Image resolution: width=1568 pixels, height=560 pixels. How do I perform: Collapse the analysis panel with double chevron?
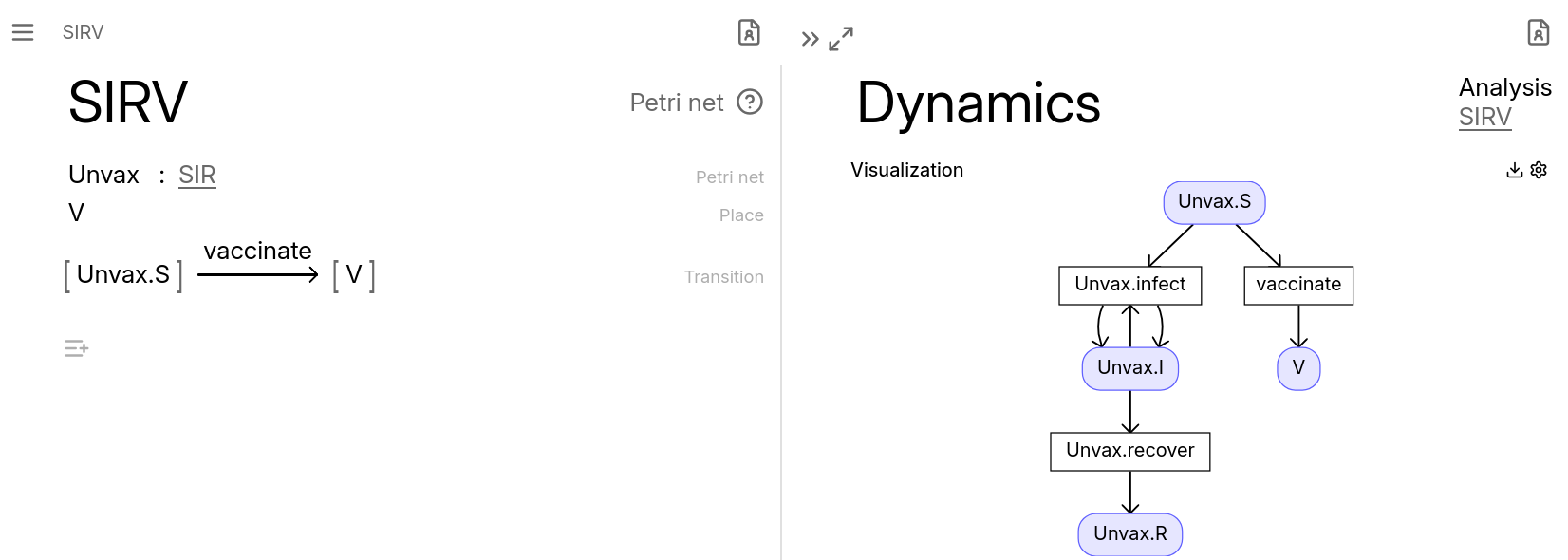coord(810,39)
